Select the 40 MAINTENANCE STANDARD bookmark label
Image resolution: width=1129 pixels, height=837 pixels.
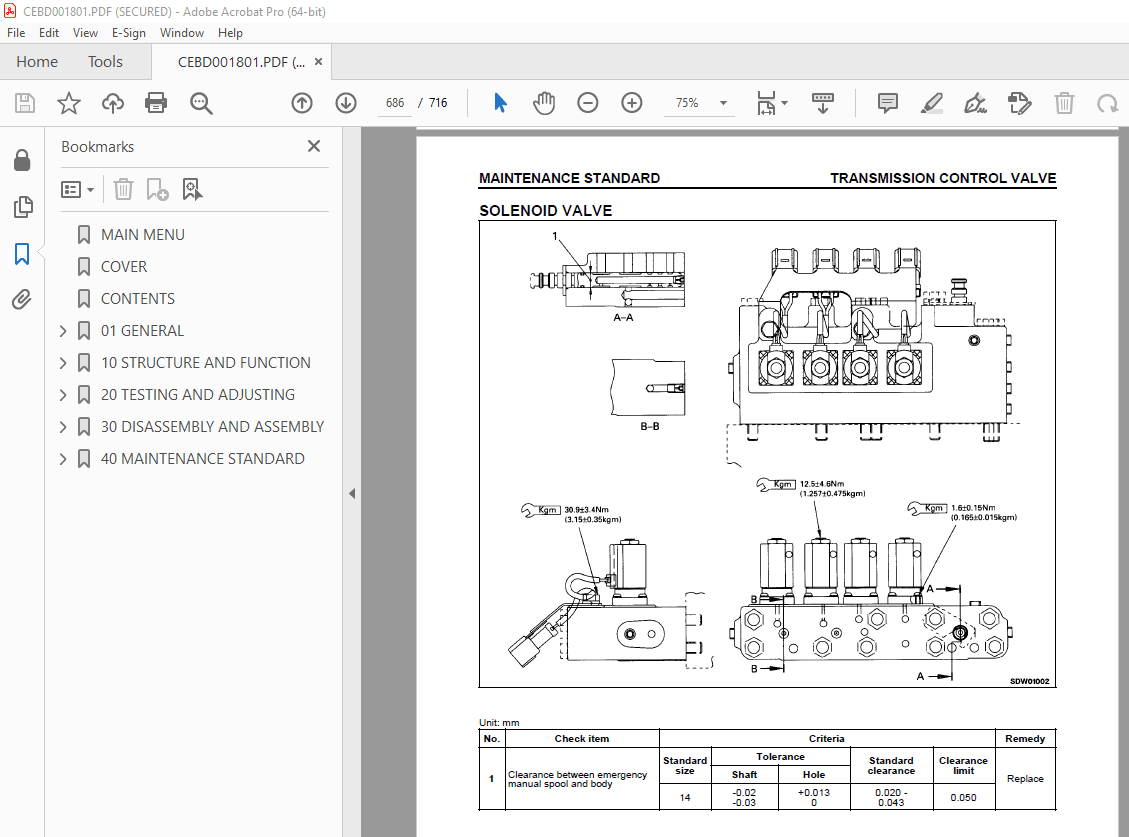[202, 459]
